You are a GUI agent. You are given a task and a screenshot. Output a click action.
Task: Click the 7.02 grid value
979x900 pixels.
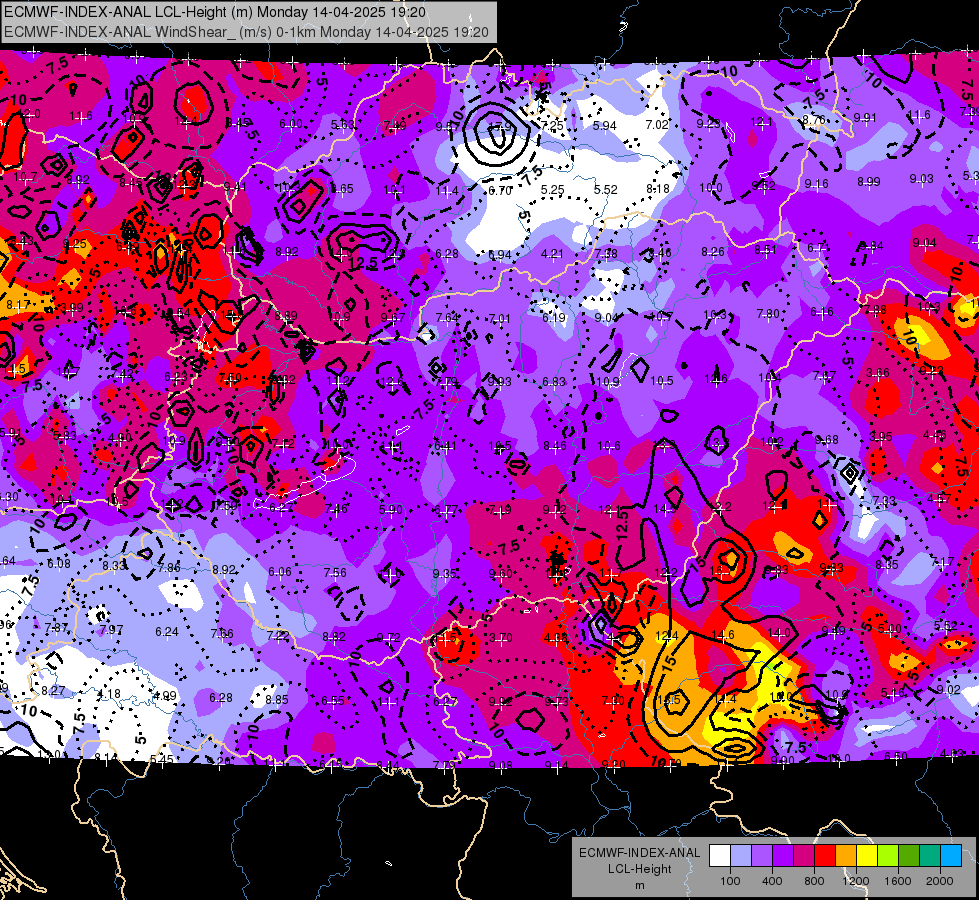(x=657, y=125)
